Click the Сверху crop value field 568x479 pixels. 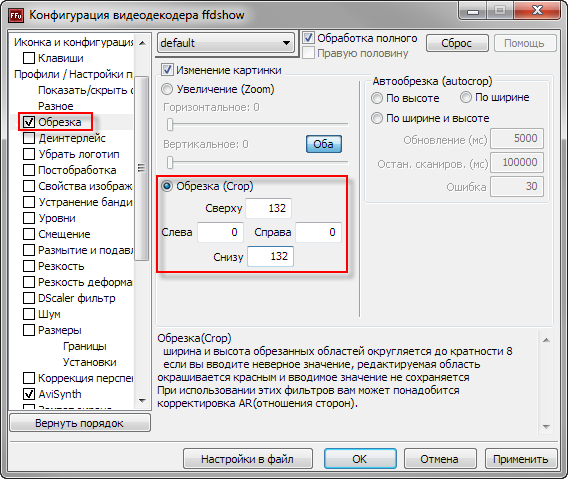268,208
